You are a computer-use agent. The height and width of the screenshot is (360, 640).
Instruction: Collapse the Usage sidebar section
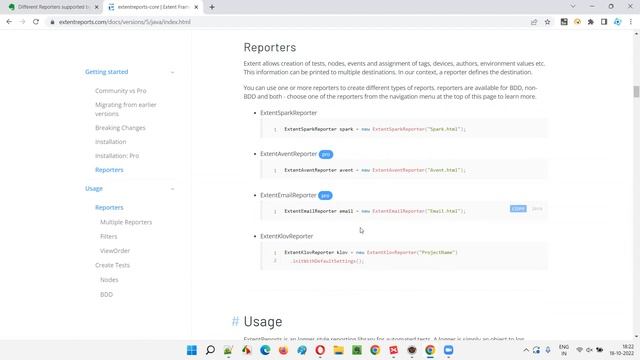coord(172,189)
